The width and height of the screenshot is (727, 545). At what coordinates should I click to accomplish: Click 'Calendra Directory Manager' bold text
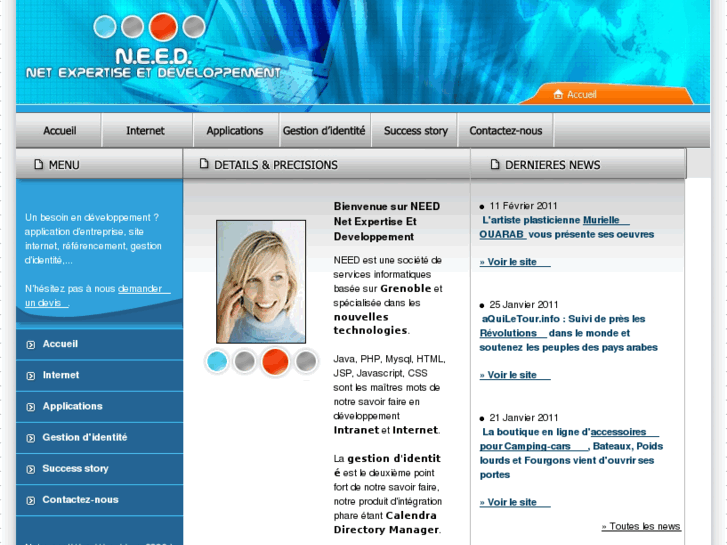[x=386, y=523]
